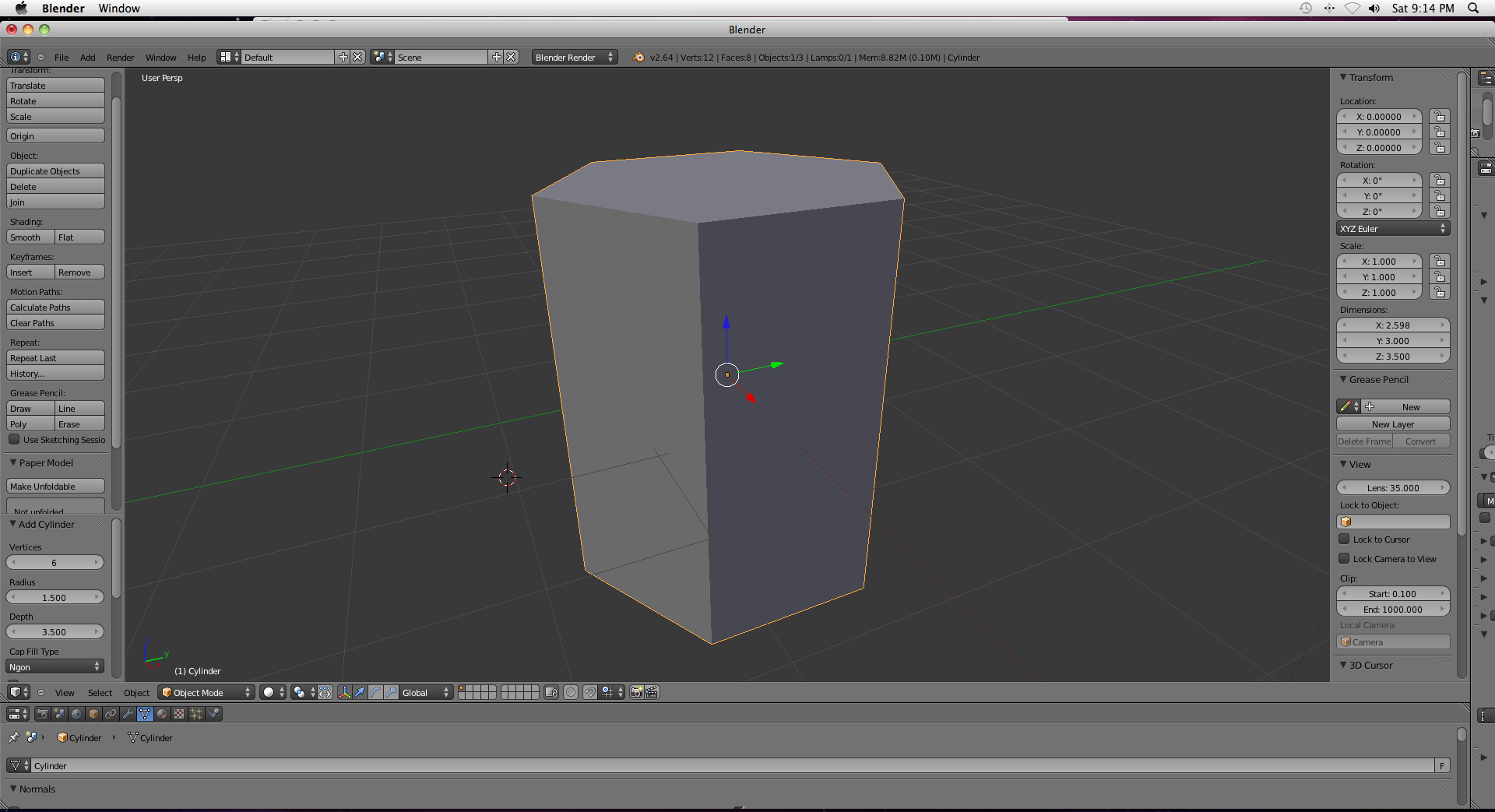Viewport: 1495px width, 812px height.
Task: Click the Cylinder mesh name field
Action: [733, 766]
